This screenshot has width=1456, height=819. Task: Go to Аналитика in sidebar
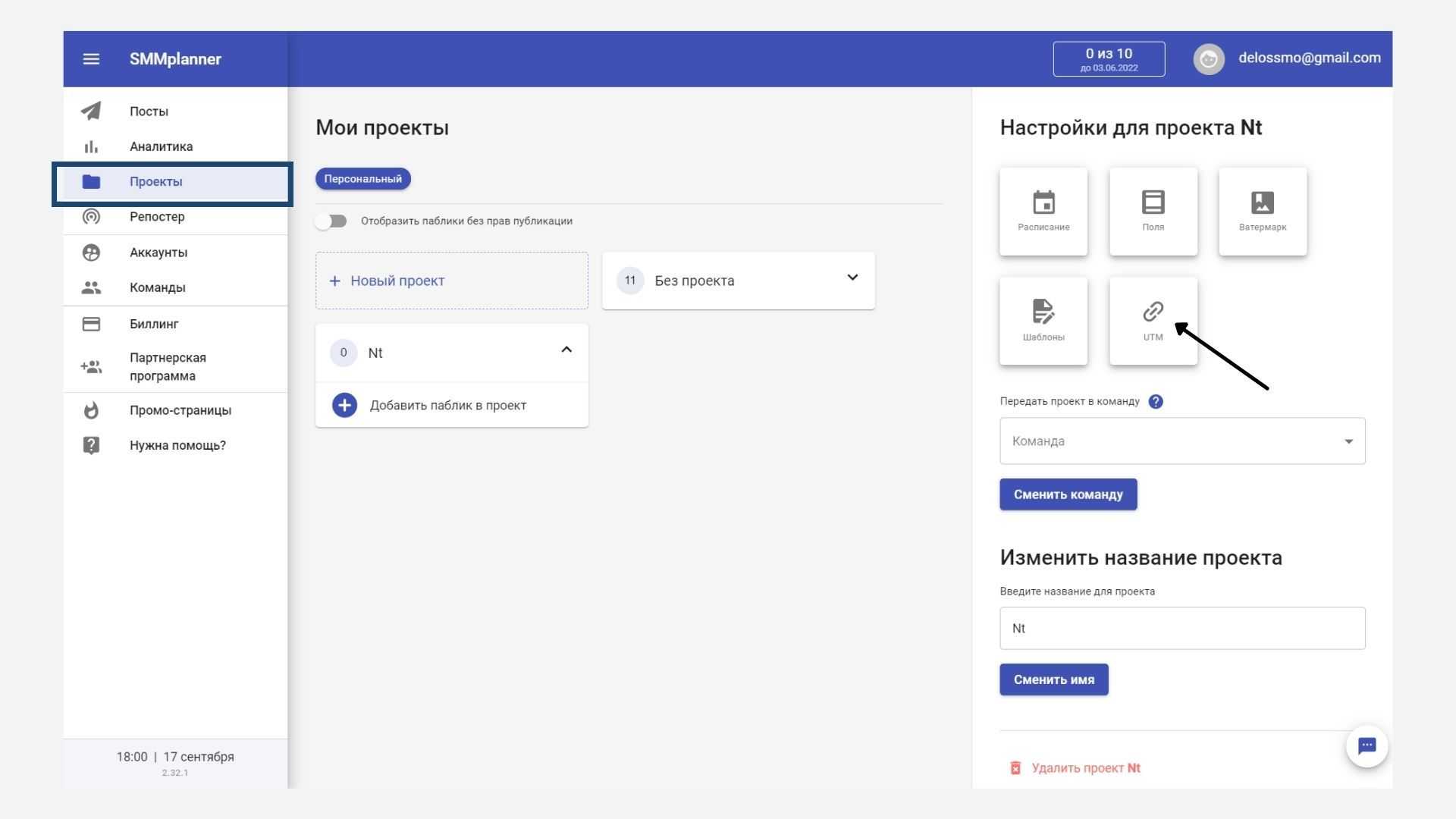coord(161,146)
